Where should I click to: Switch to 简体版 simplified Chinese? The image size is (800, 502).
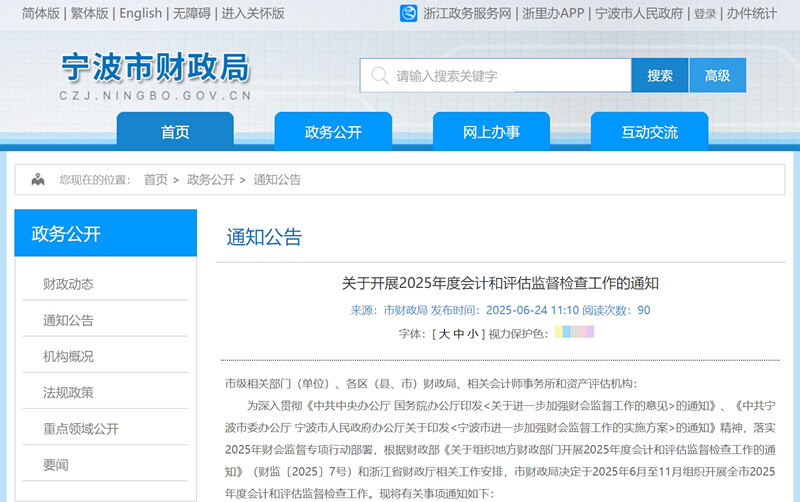pyautogui.click(x=41, y=13)
